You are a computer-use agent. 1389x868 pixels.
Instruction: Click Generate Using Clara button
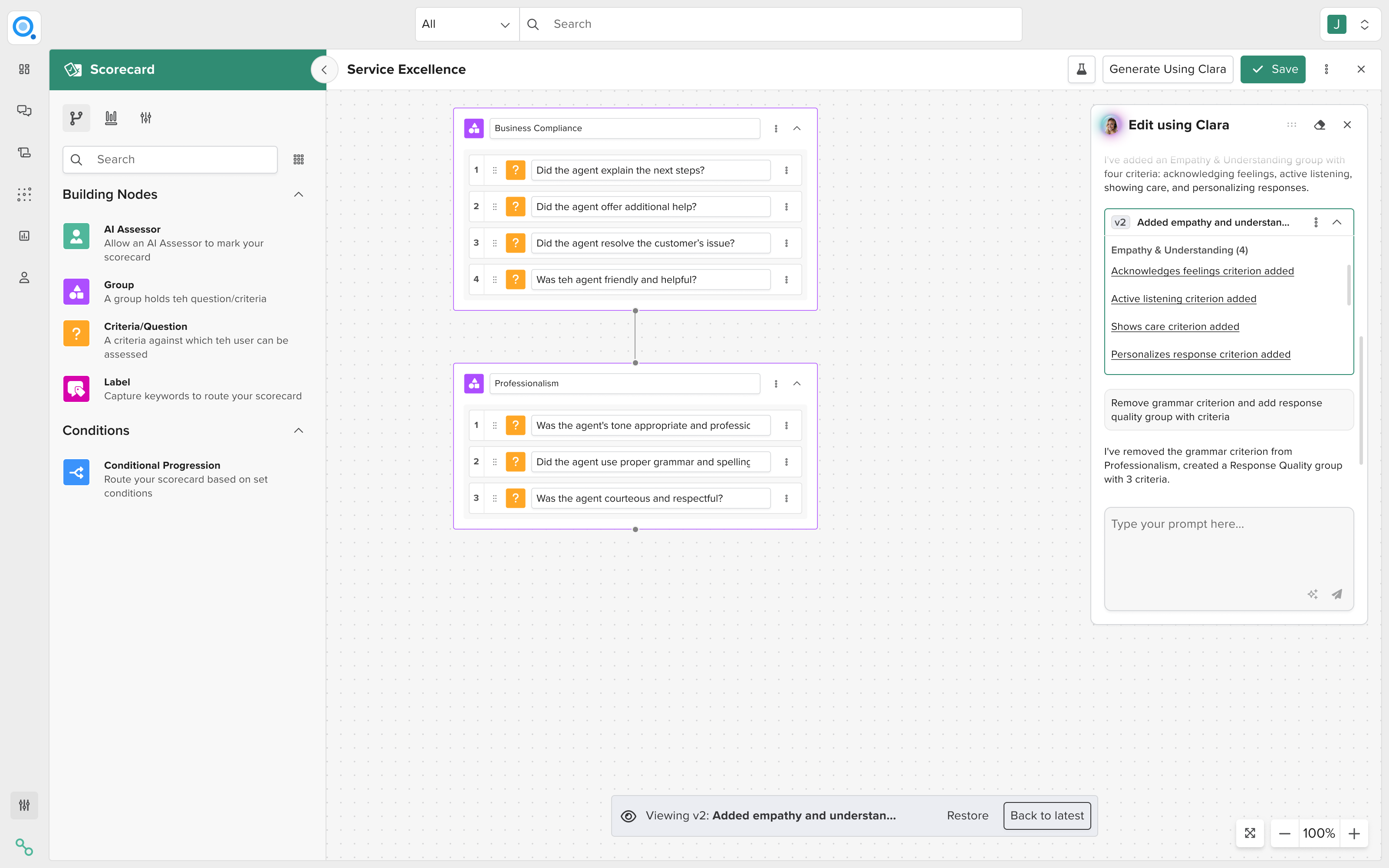tap(1168, 69)
